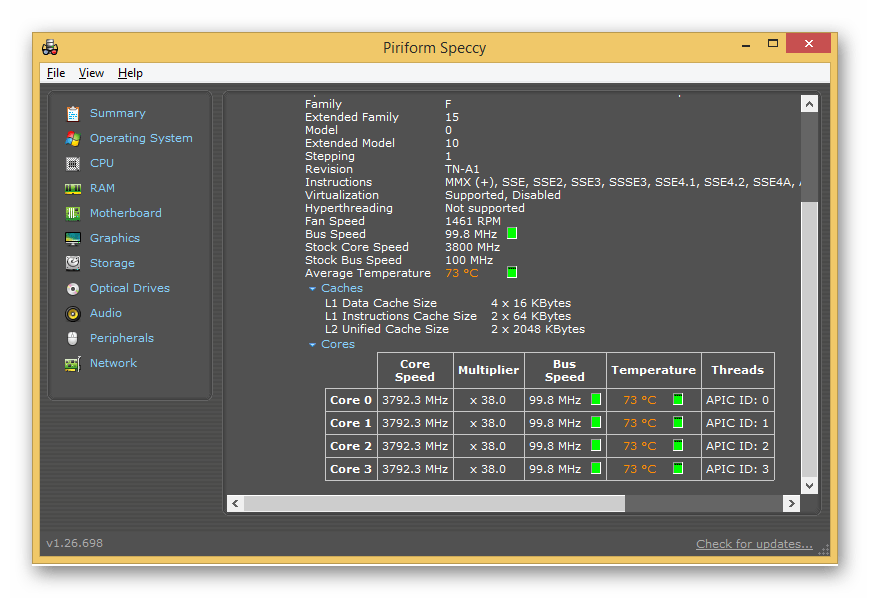
Task: Click the horizontal scrollbar right arrow
Action: [x=791, y=503]
